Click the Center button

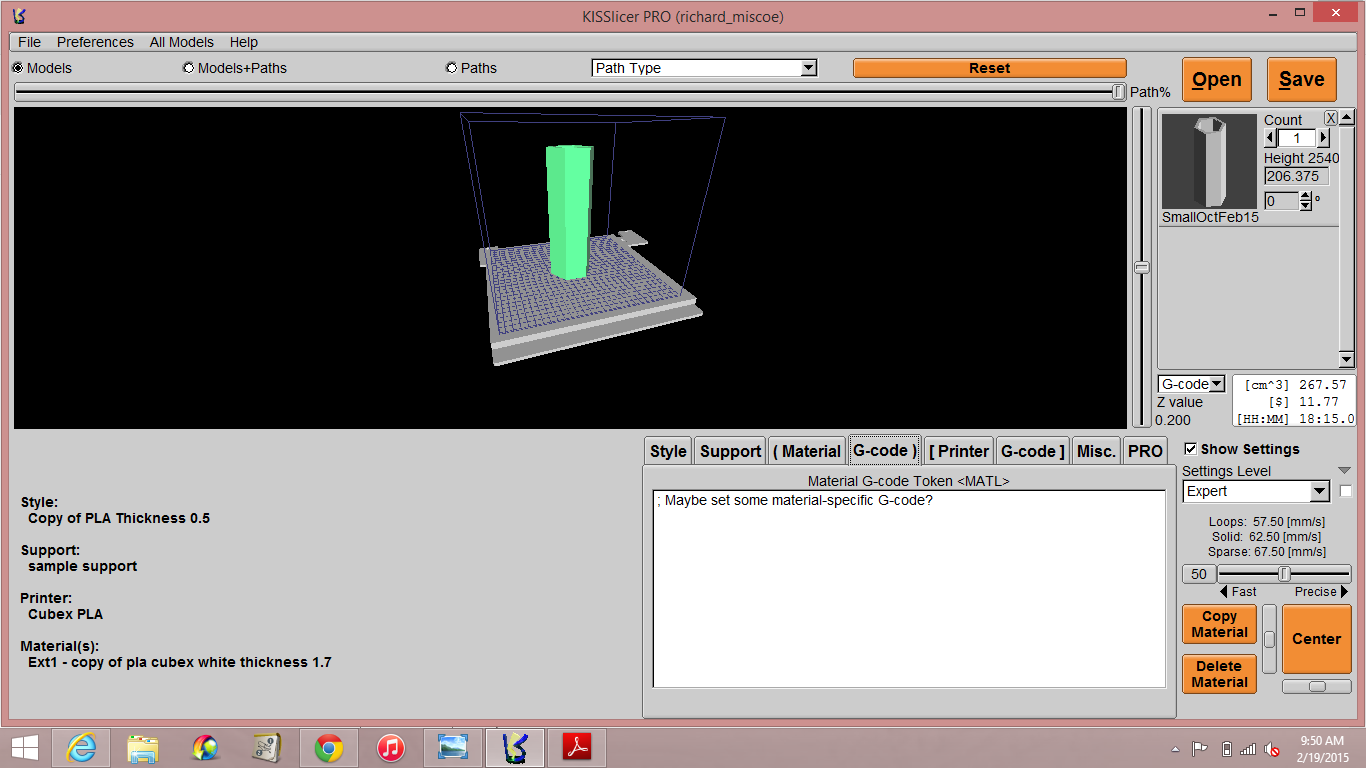1316,639
